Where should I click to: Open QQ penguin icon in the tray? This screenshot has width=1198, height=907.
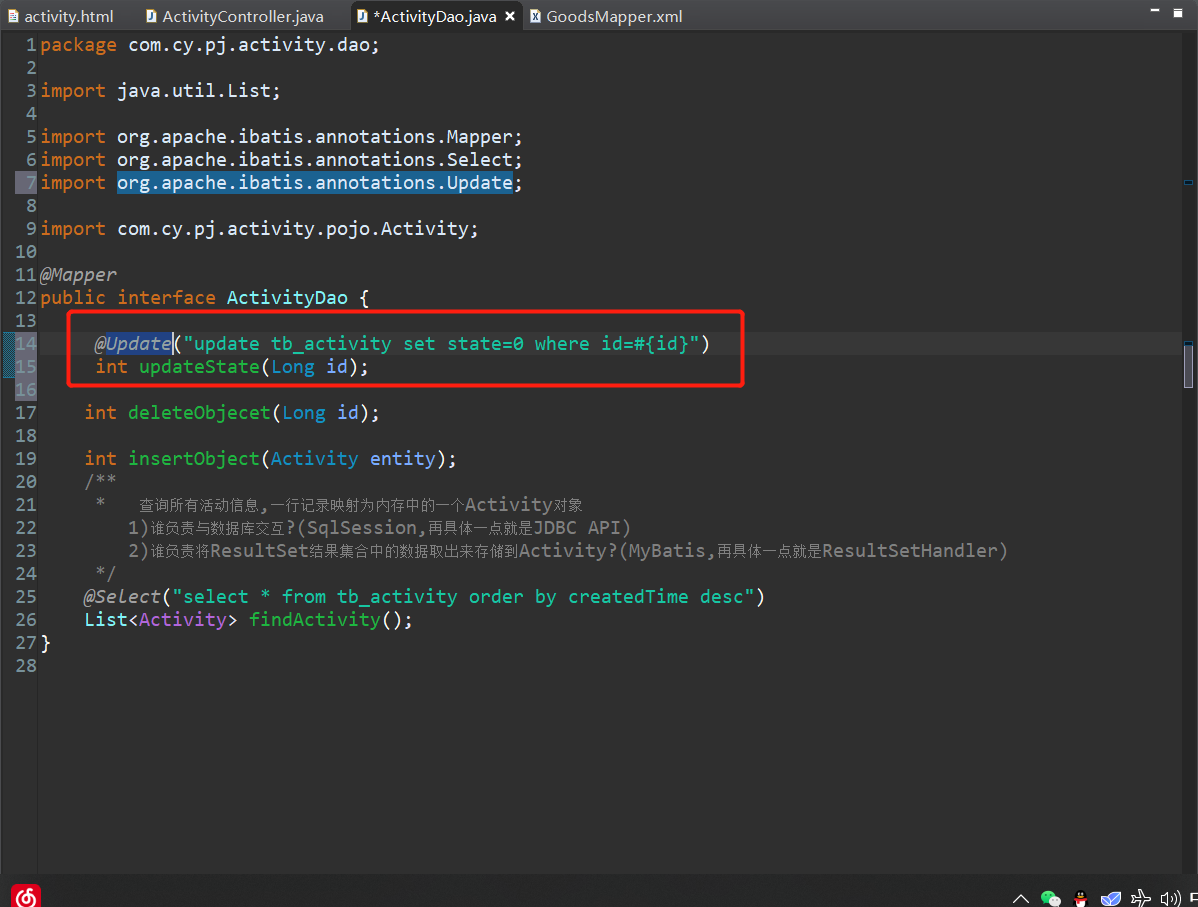[x=1080, y=899]
